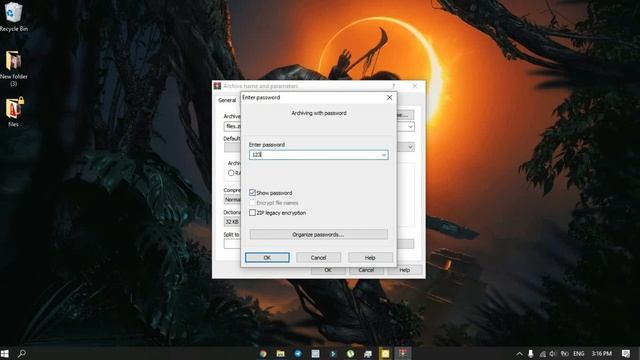Uncheck the Show password checkbox

click(252, 193)
